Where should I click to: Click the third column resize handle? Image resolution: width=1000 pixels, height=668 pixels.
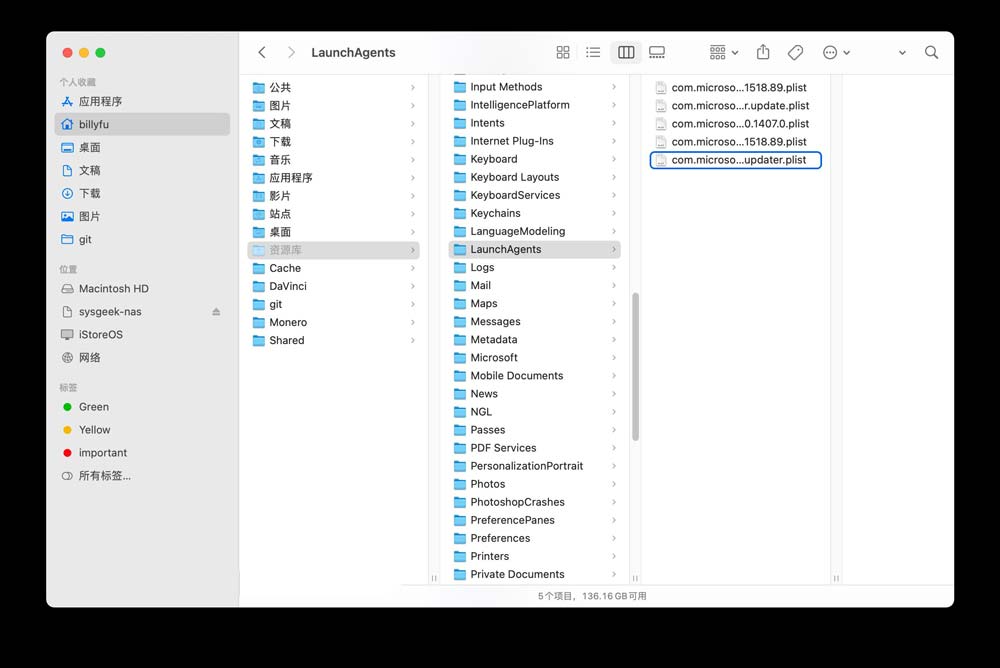[x=835, y=578]
